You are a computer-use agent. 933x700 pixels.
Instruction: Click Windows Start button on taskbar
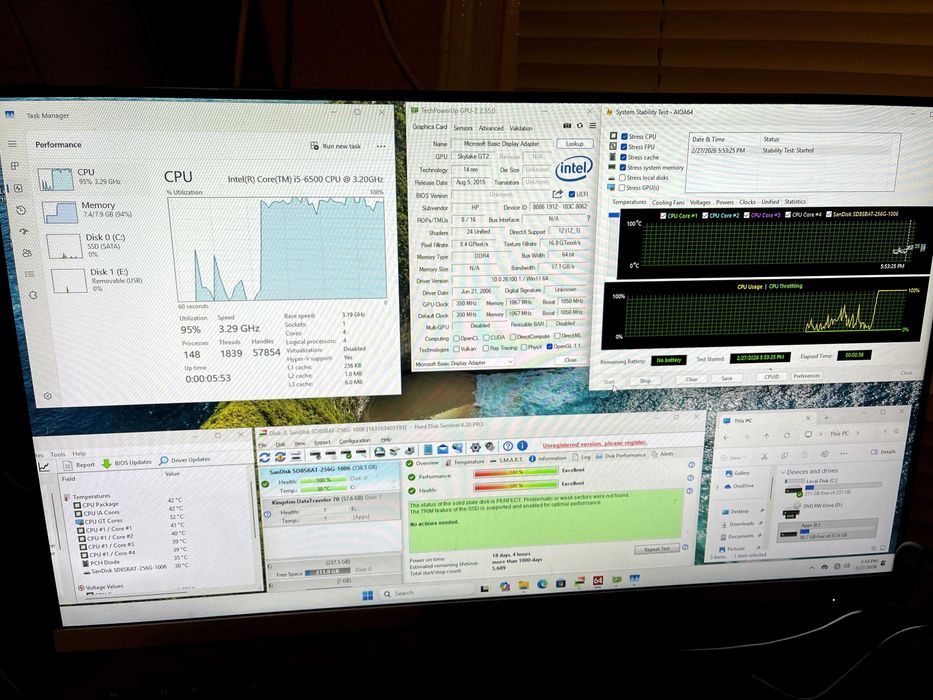pos(367,595)
